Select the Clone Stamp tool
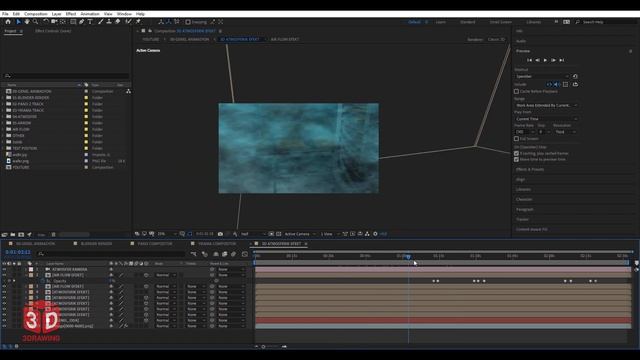 pyautogui.click(x=109, y=22)
